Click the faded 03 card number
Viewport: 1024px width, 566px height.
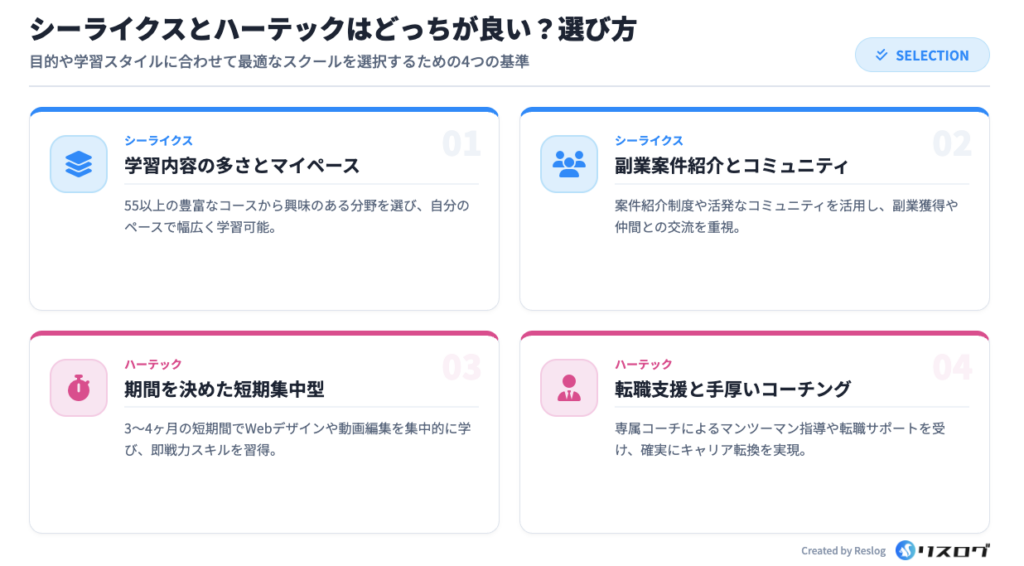click(461, 368)
